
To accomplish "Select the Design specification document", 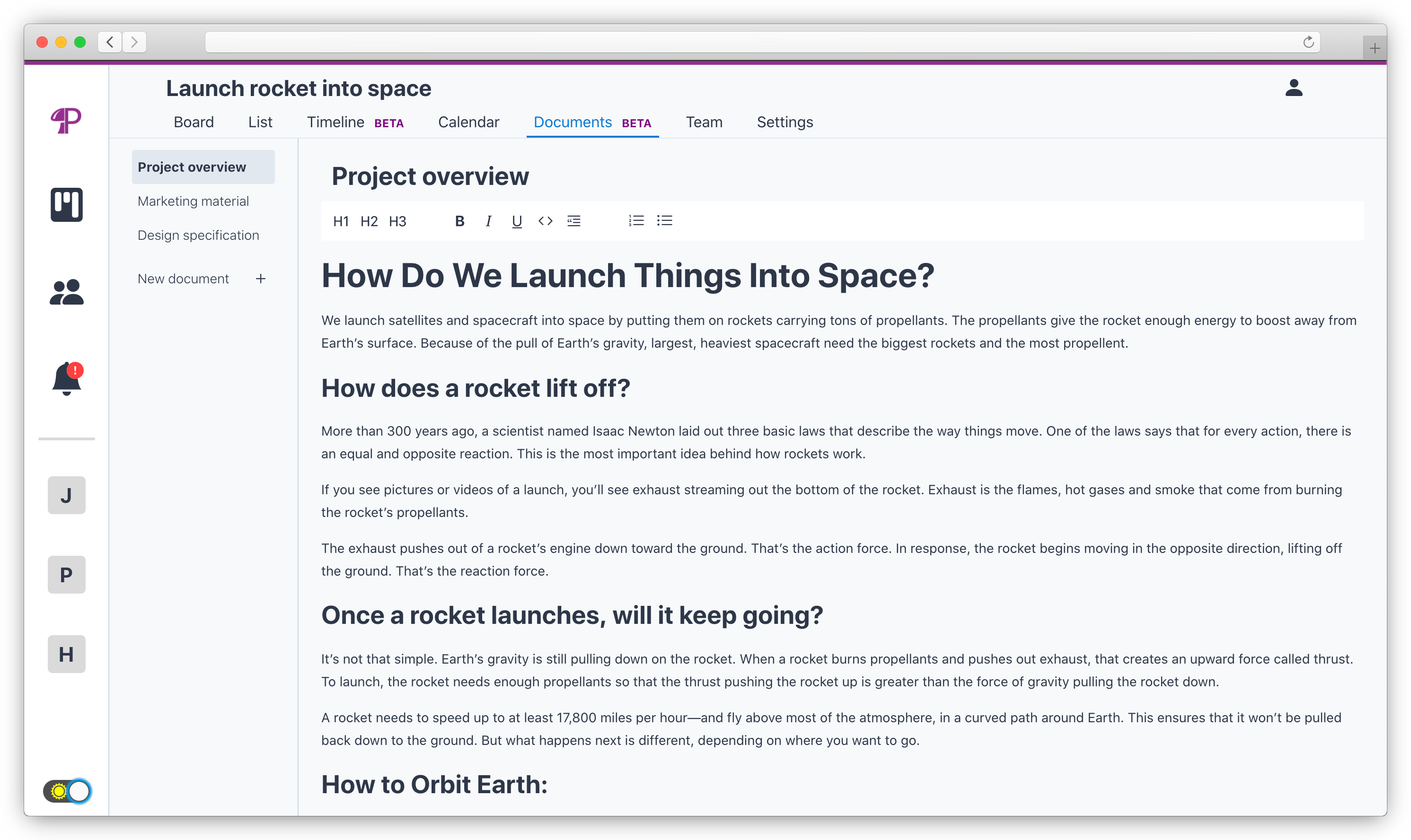I will pos(198,235).
